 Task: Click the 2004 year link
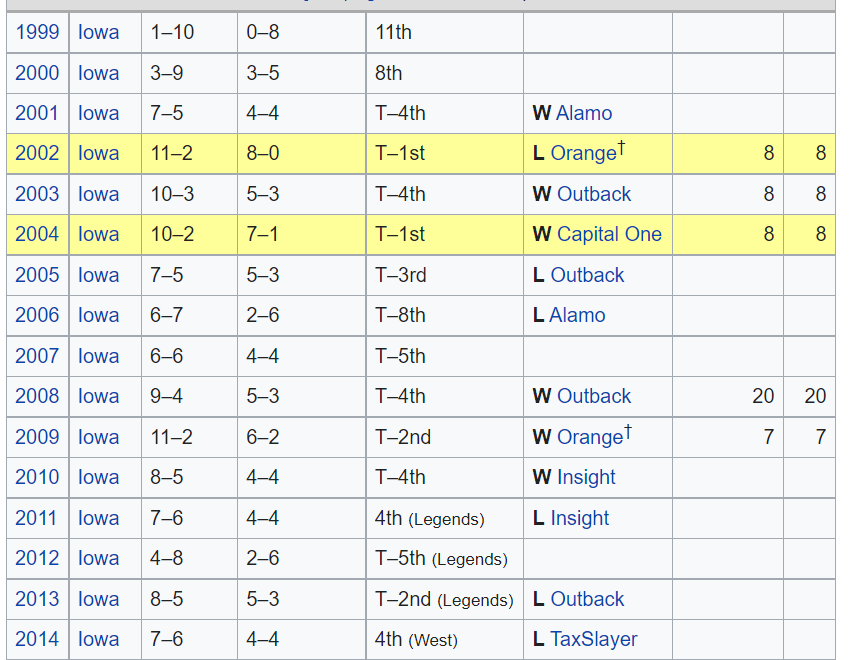(x=37, y=234)
